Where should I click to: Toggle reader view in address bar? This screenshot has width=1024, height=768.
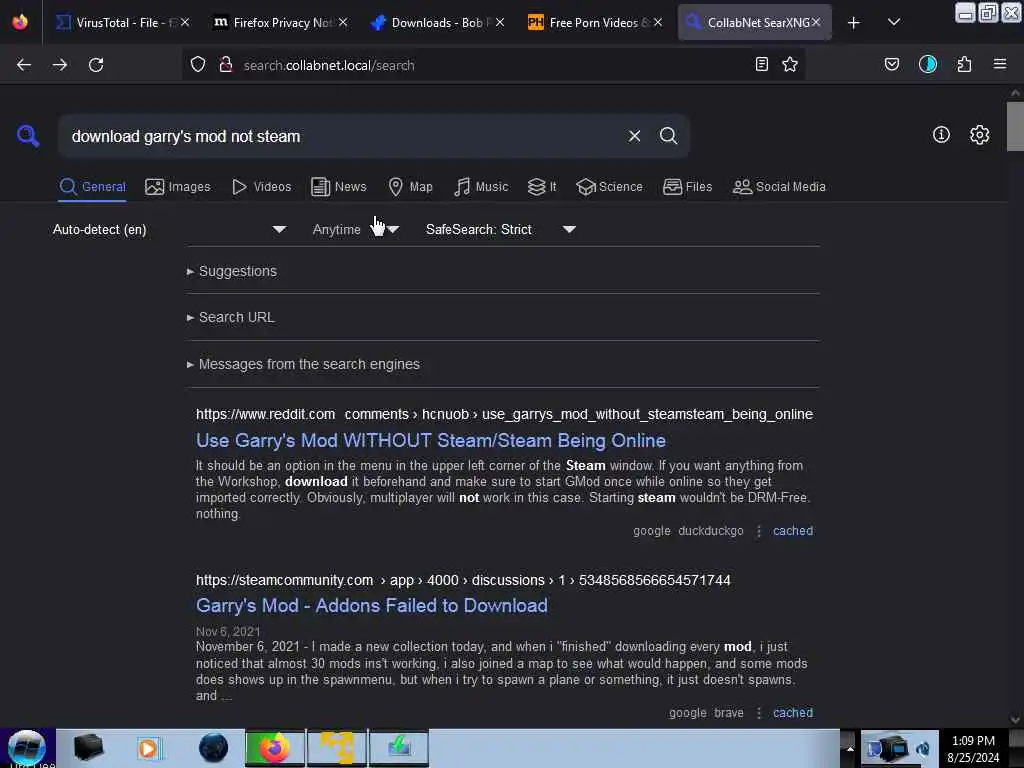761,64
